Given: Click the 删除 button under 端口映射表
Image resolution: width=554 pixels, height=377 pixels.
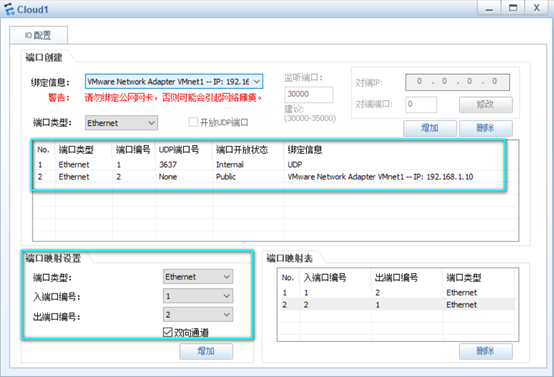Looking at the screenshot, I should [x=486, y=351].
